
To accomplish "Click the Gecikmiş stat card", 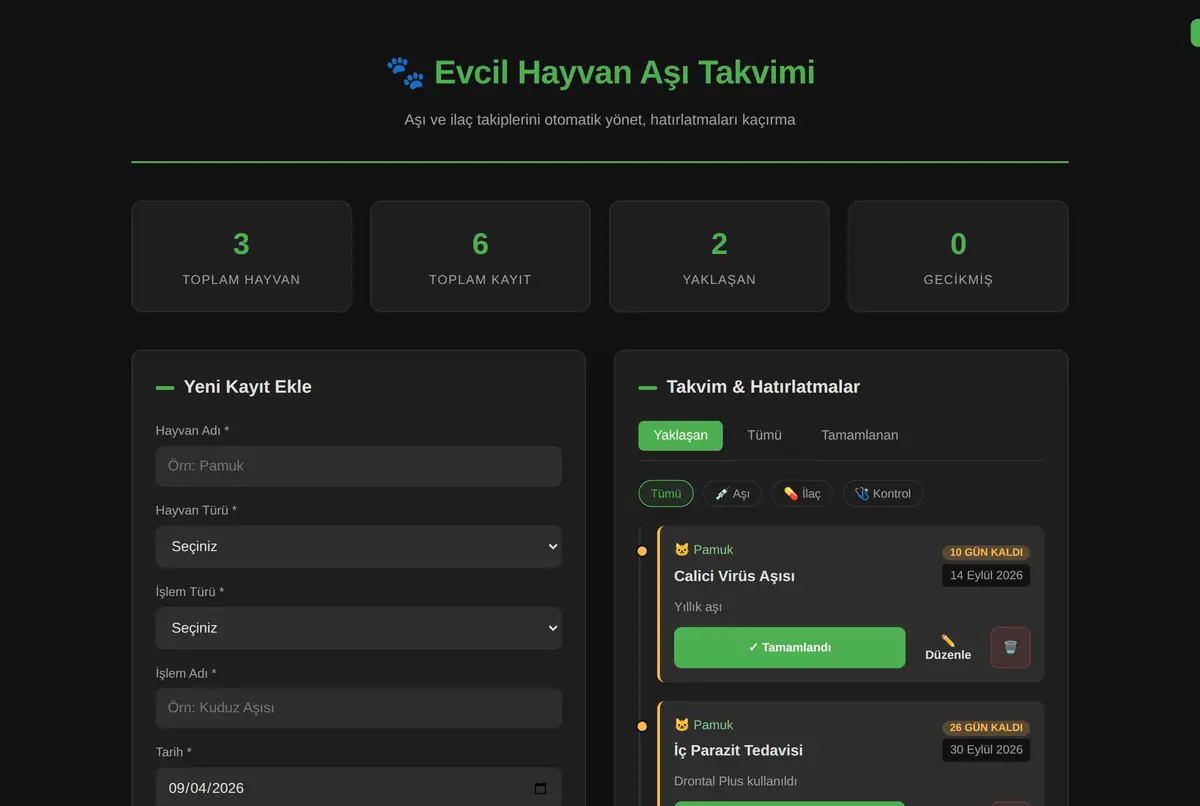I will pos(958,256).
